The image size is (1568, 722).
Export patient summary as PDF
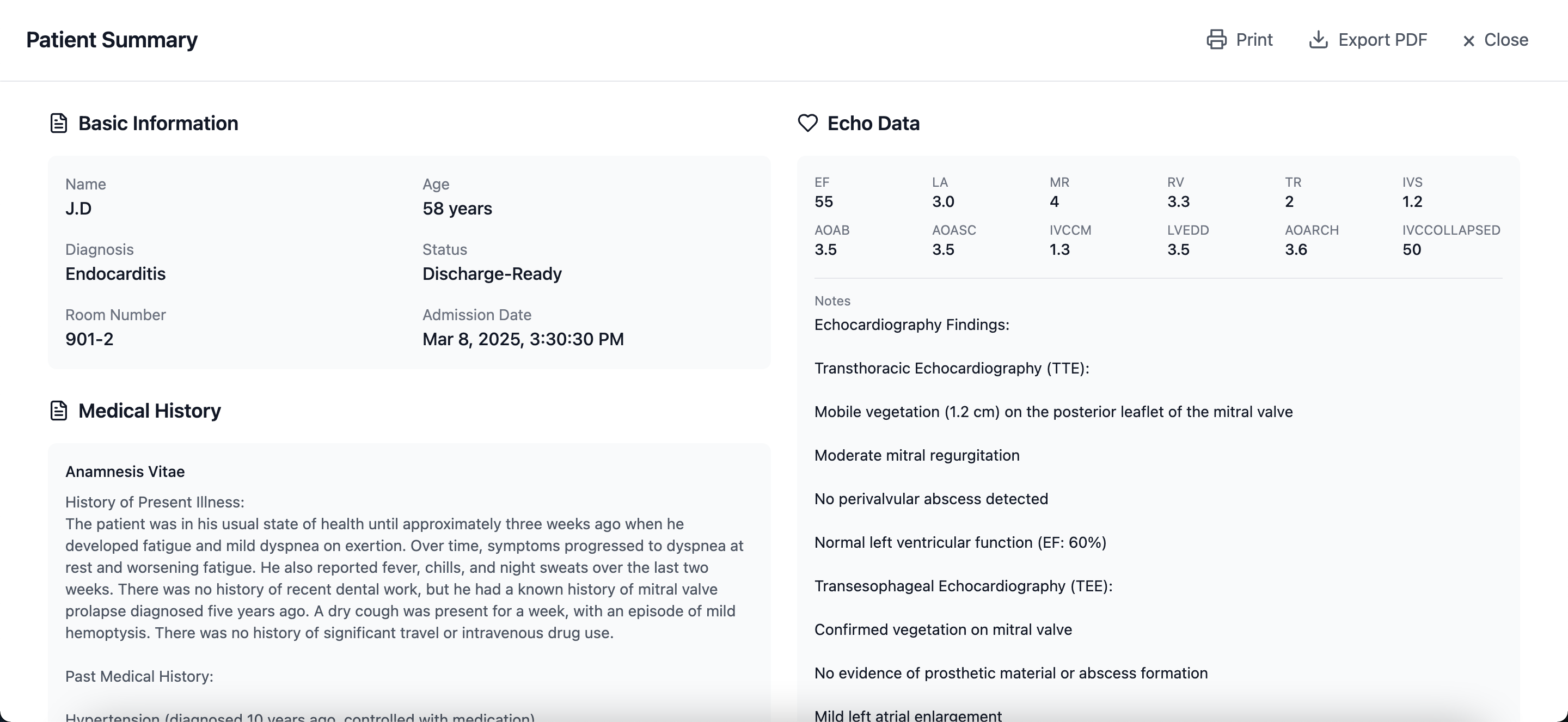[1368, 40]
